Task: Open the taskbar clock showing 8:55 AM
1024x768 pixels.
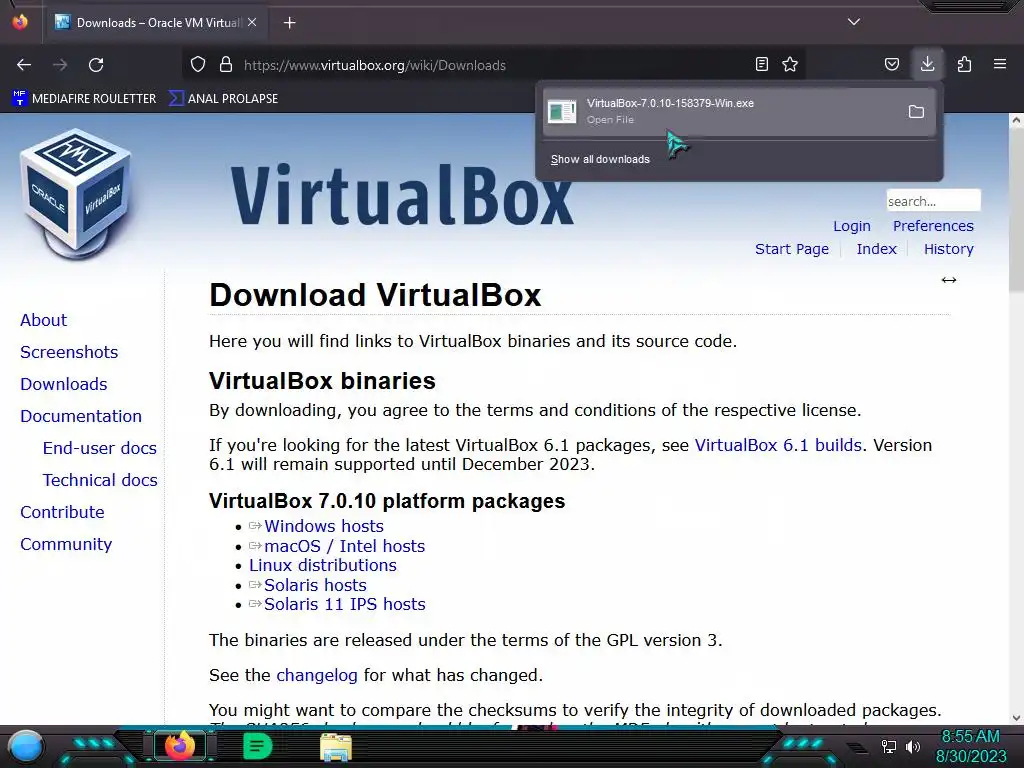Action: [x=971, y=746]
